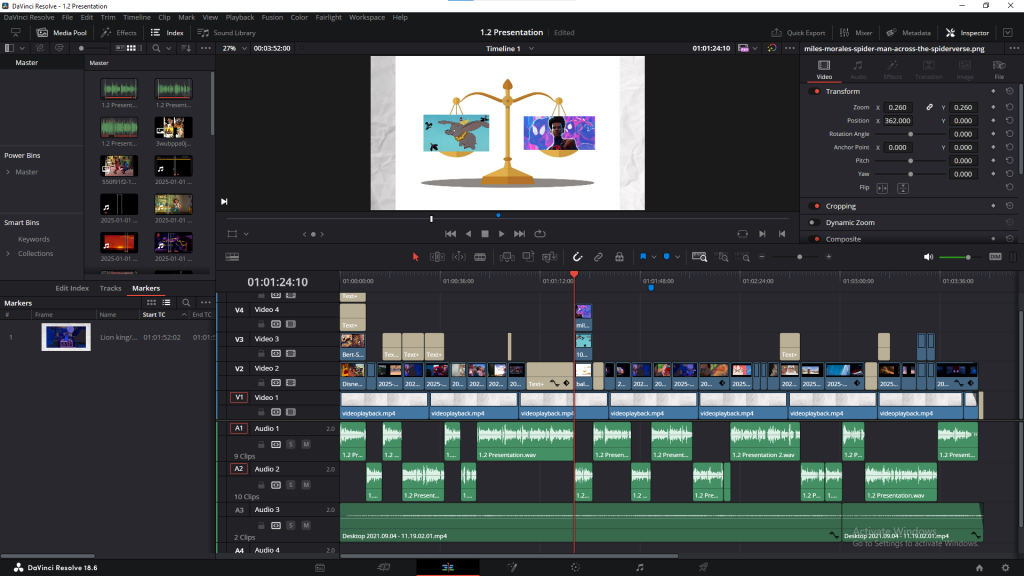Jump to the first frame
This screenshot has width=1024, height=576.
pos(451,234)
